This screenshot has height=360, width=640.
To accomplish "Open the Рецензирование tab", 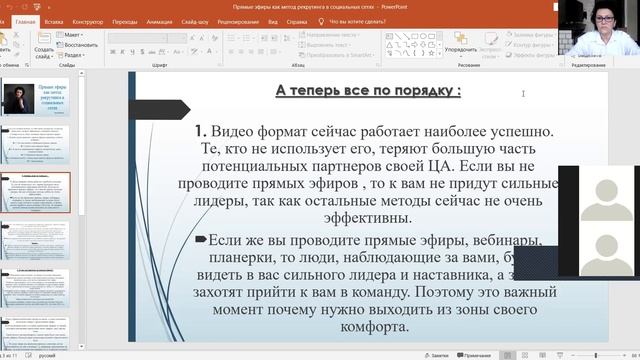I will tap(238, 22).
